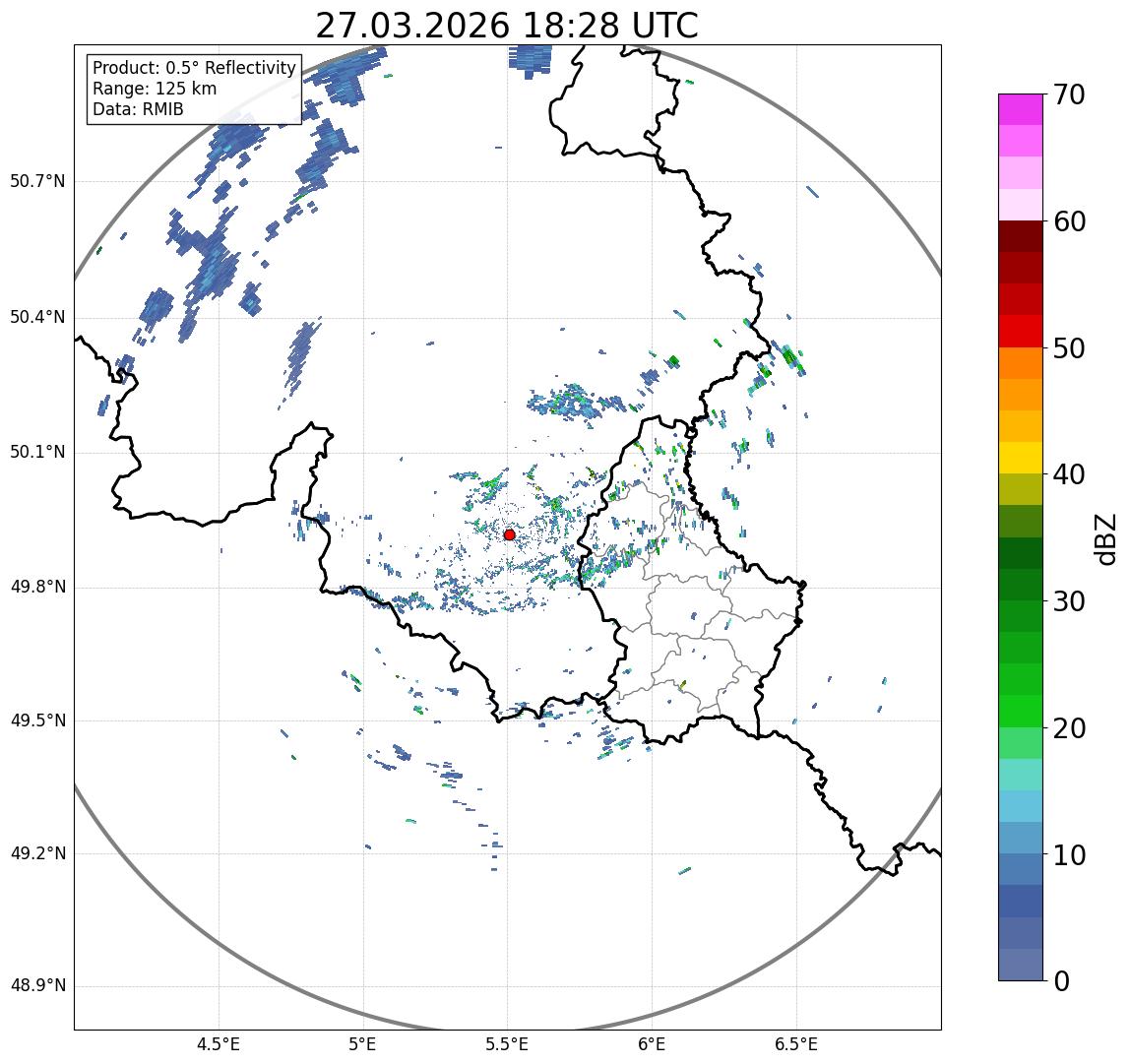Click the title "27.03.2026 18:28 UTC"
This screenshot has height=1064, width=1130.
tap(507, 26)
